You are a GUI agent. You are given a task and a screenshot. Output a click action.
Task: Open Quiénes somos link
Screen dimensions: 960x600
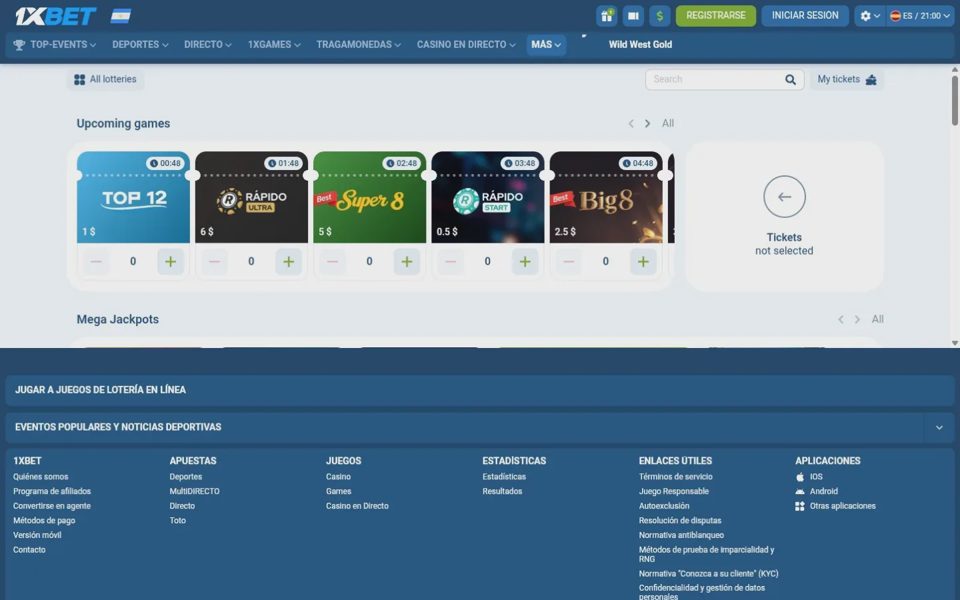pyautogui.click(x=40, y=477)
